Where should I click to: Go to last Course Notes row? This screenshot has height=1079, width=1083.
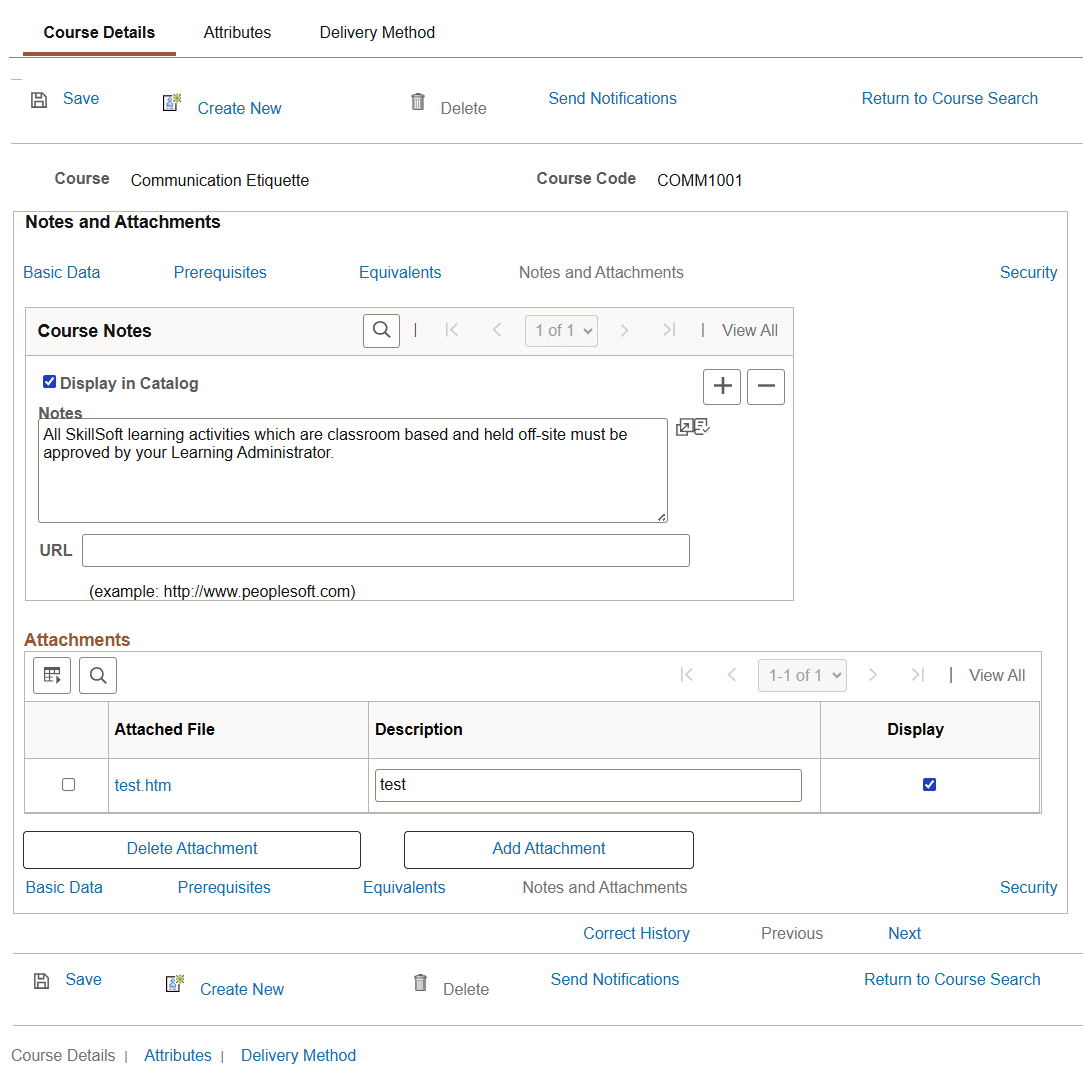click(669, 330)
